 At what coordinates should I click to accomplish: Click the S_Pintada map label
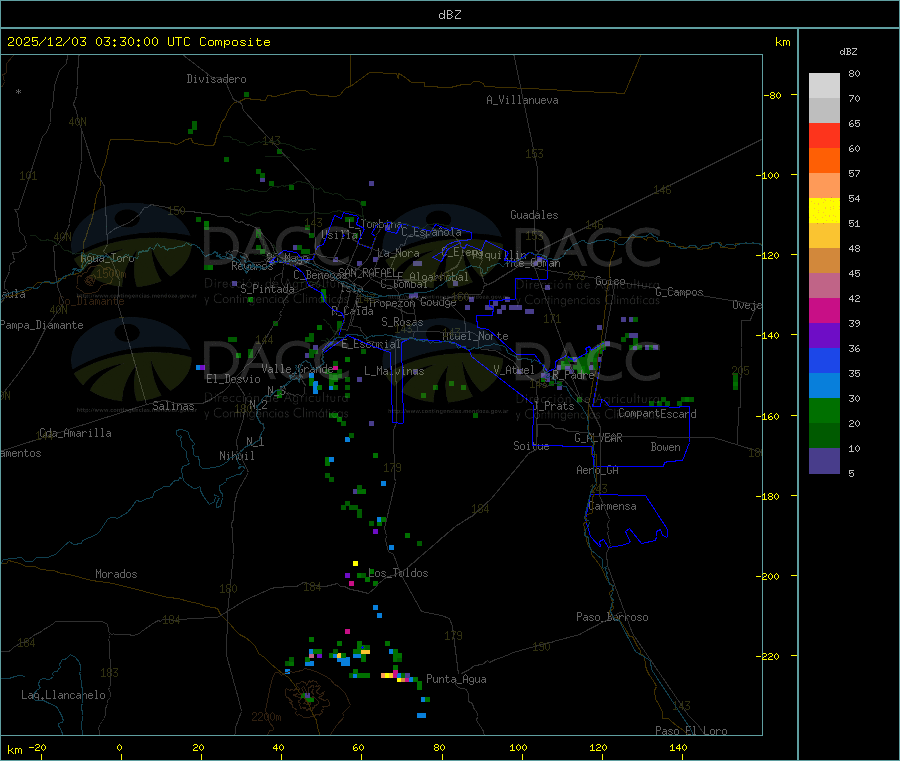pos(267,289)
